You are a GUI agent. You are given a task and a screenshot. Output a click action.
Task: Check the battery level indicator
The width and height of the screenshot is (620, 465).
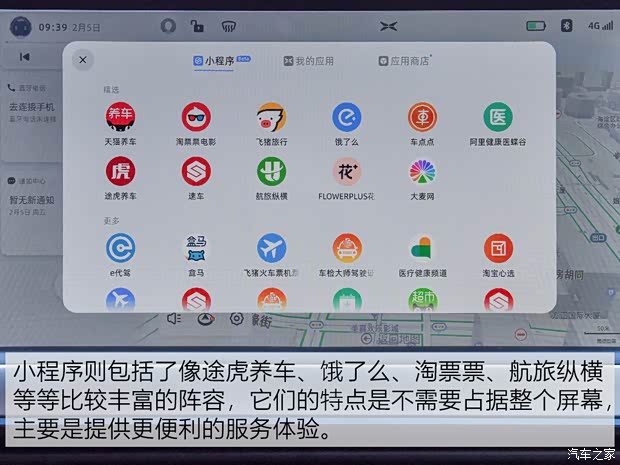click(536, 26)
